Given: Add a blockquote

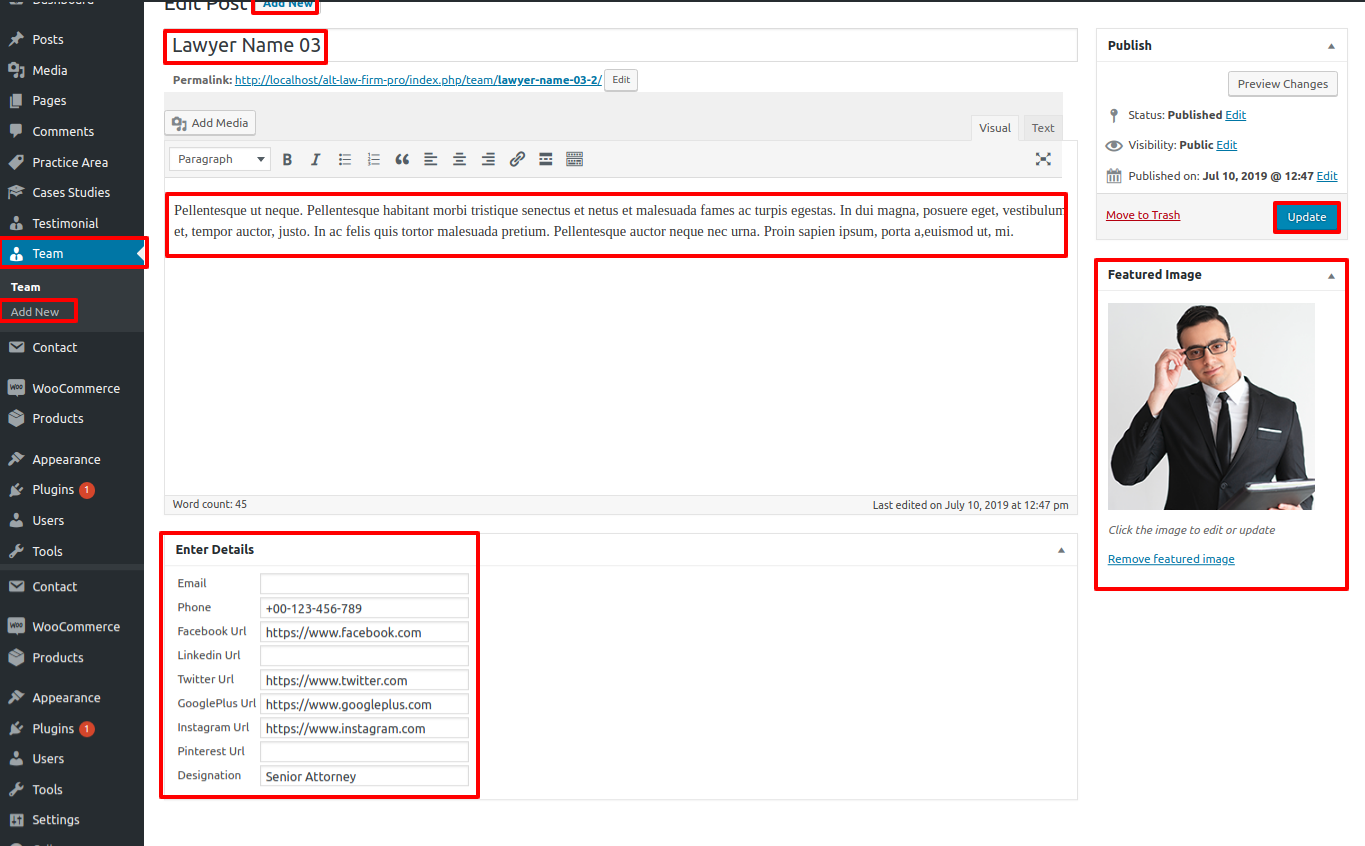Looking at the screenshot, I should 402,159.
